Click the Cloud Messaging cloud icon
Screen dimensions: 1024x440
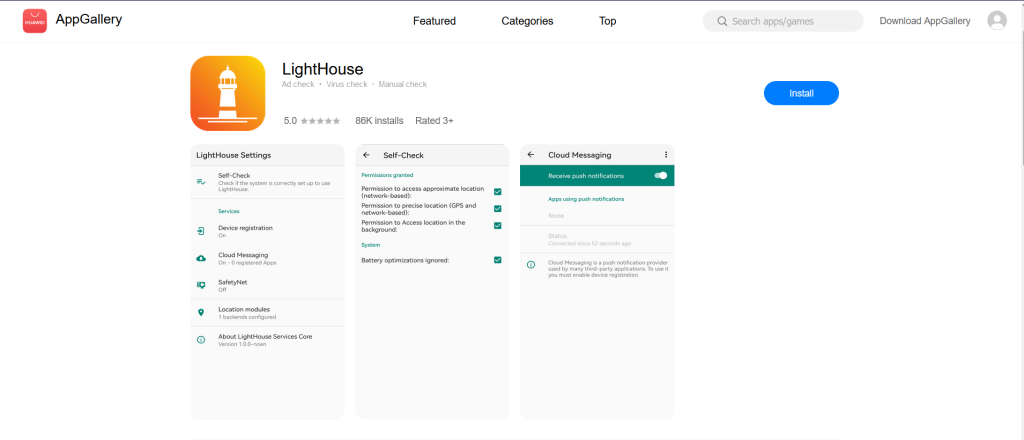[201, 259]
